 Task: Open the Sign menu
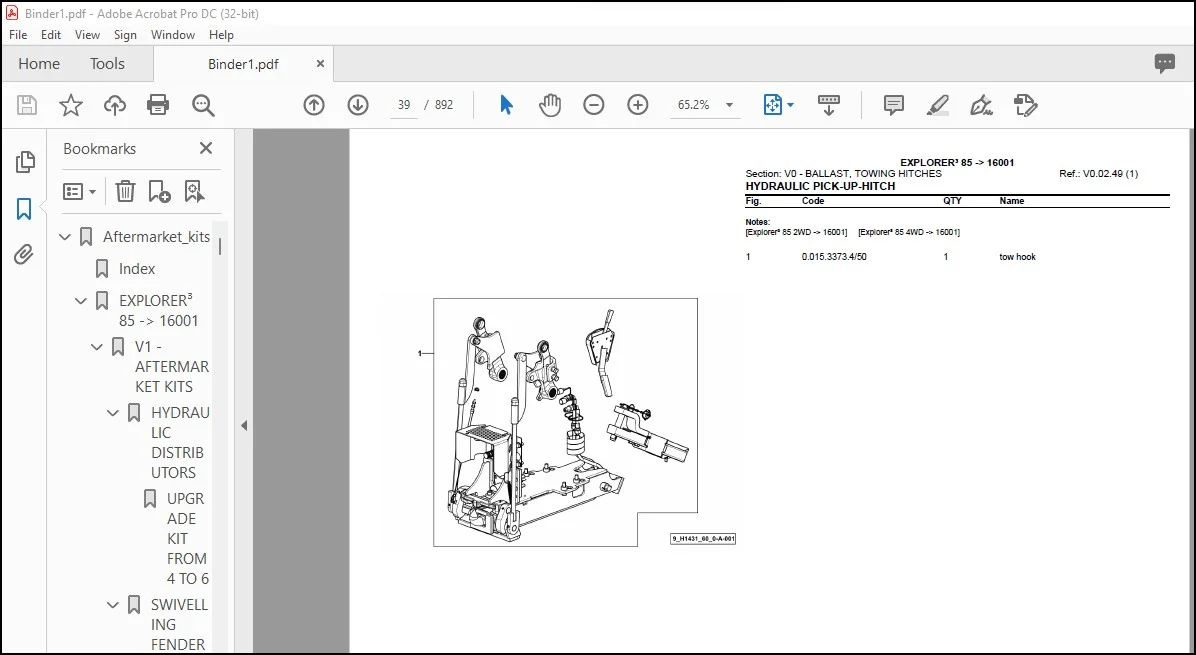coord(125,35)
